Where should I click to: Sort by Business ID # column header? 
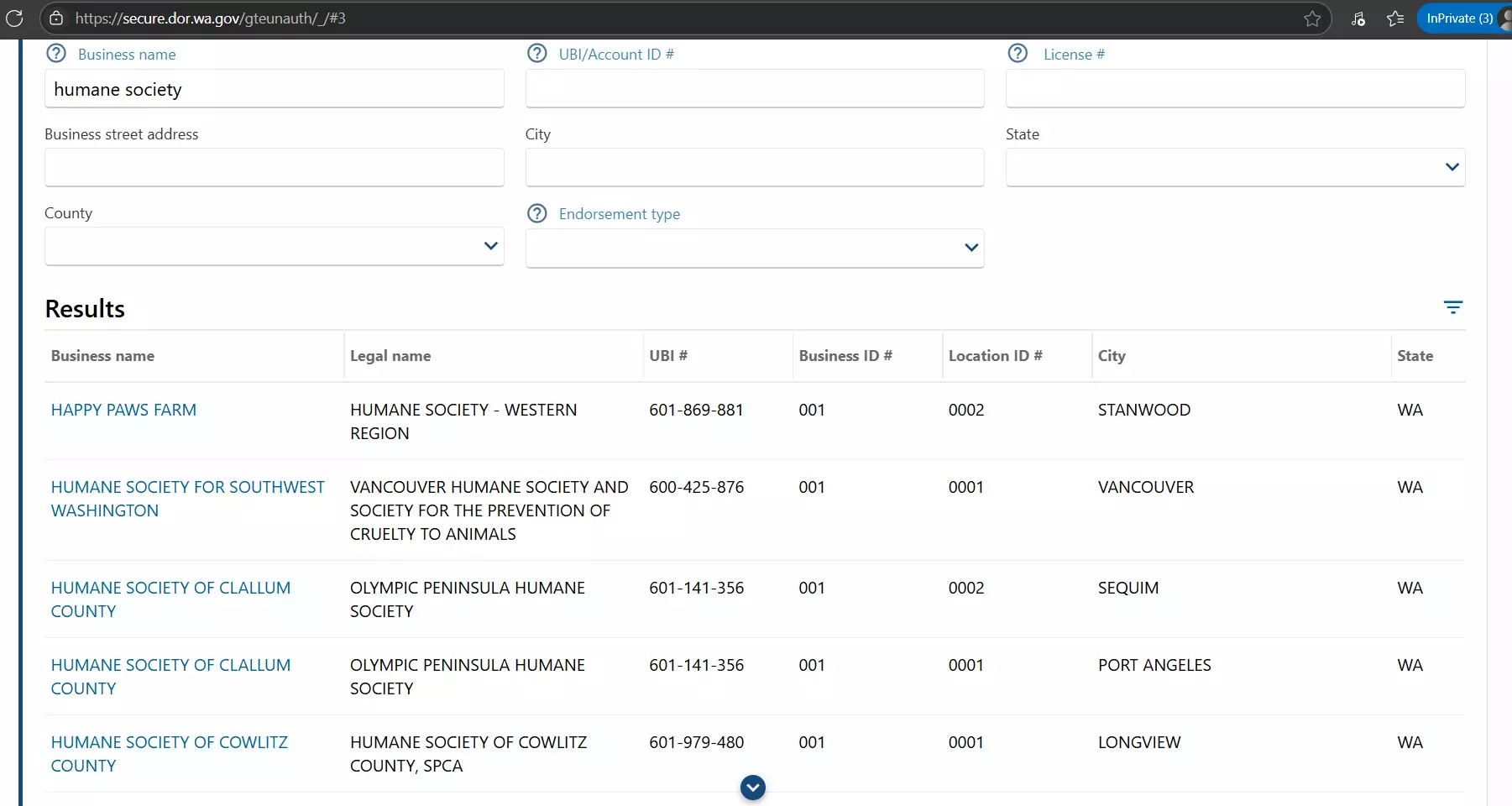845,356
